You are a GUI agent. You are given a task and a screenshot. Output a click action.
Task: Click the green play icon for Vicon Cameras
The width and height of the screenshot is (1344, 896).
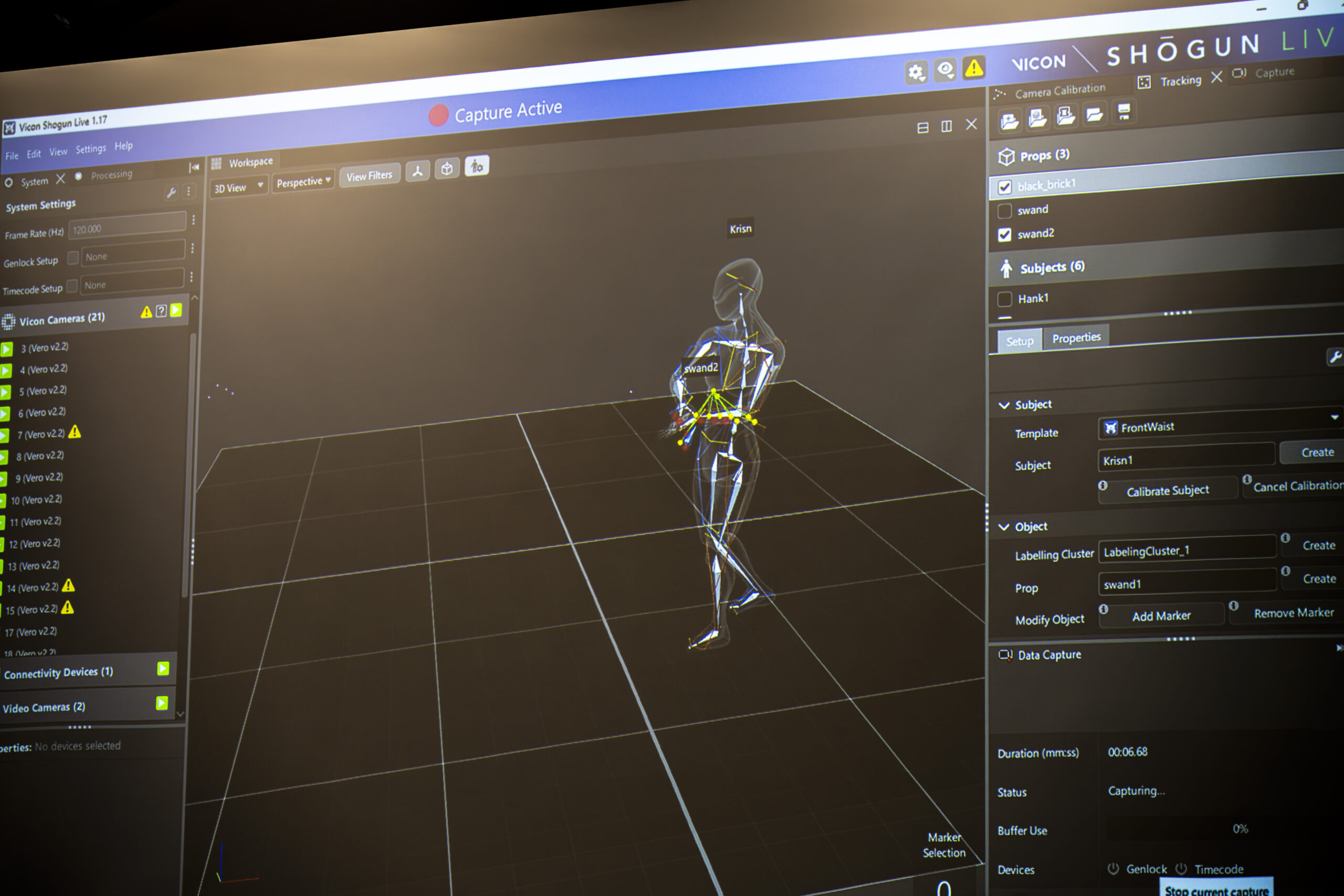(x=176, y=310)
